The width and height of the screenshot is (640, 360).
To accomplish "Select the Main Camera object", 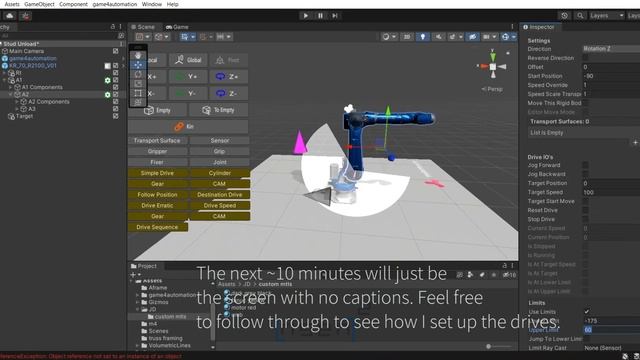I will tap(26, 51).
